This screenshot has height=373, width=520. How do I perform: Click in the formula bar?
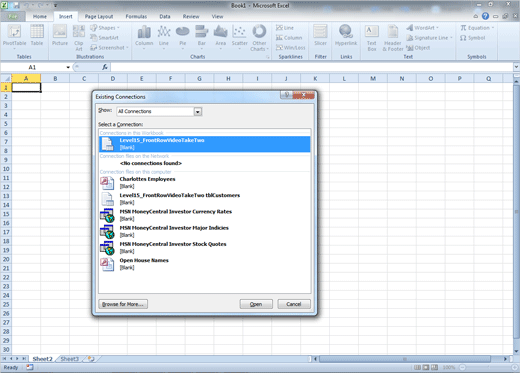tap(312, 67)
